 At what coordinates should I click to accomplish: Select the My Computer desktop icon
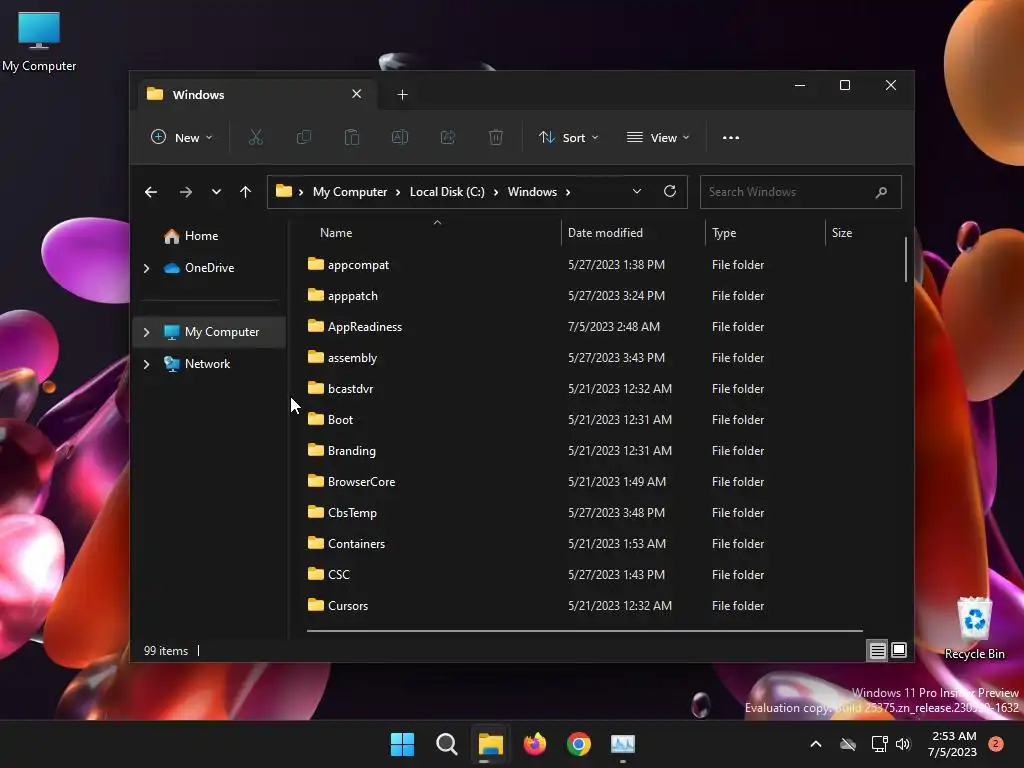pos(39,42)
